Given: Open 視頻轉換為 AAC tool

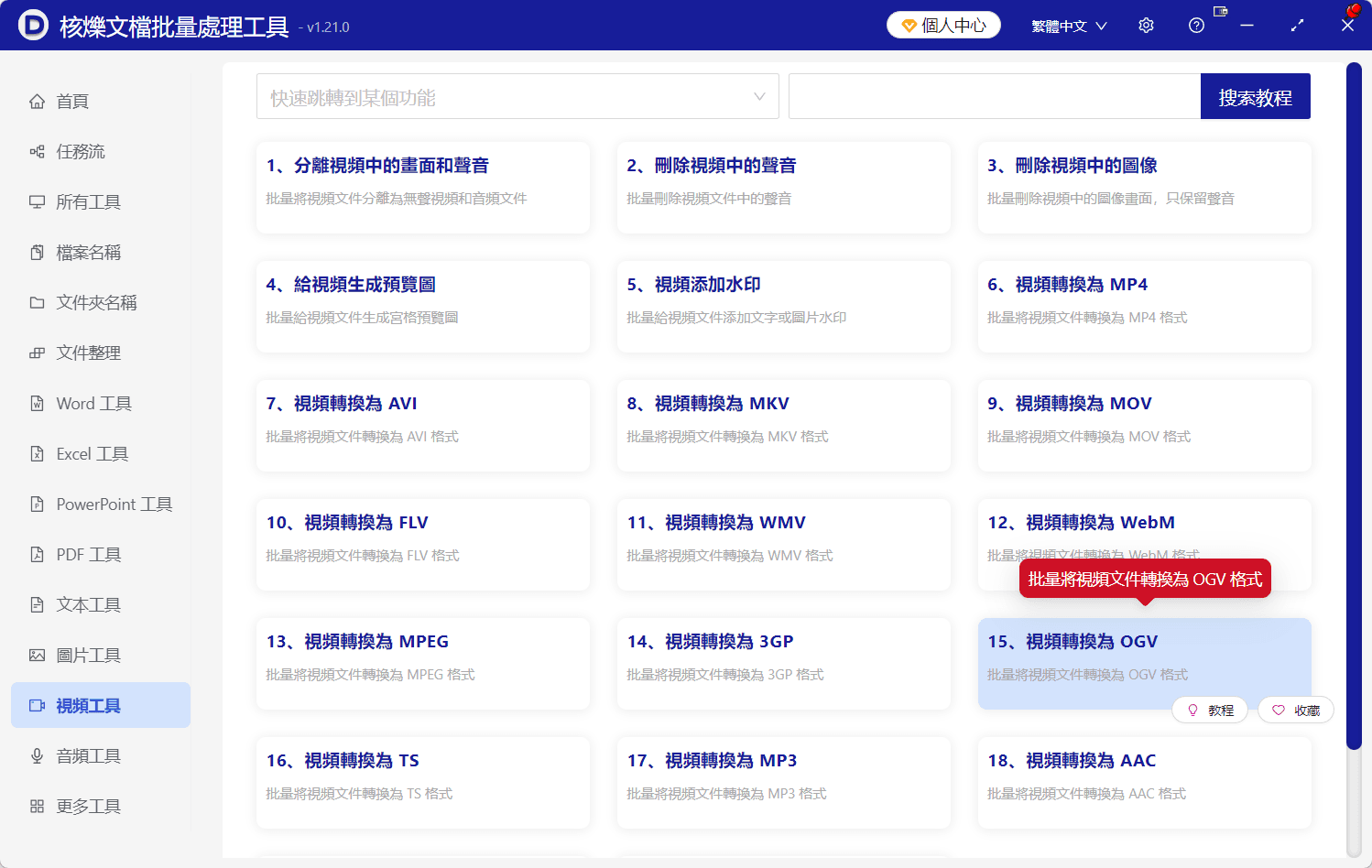Looking at the screenshot, I should (x=1145, y=783).
